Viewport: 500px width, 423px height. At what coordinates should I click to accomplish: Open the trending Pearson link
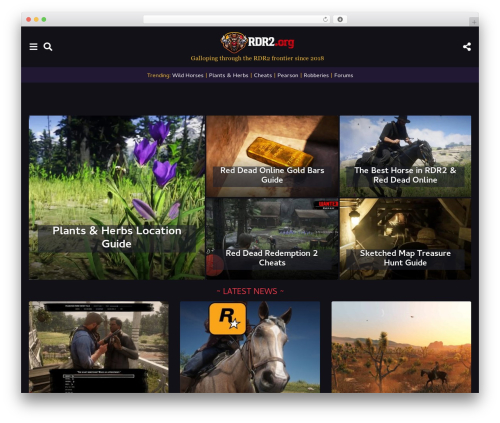pos(288,75)
